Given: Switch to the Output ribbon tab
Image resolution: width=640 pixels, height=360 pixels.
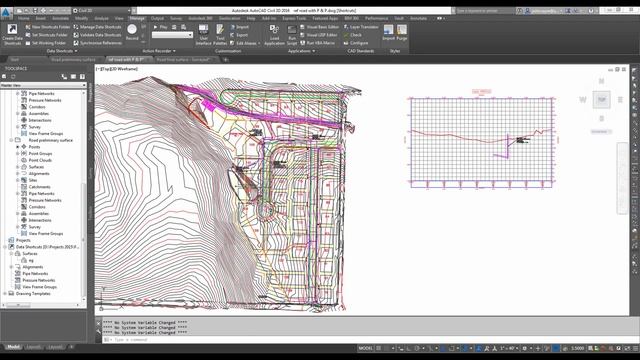Looking at the screenshot, I should tap(157, 18).
